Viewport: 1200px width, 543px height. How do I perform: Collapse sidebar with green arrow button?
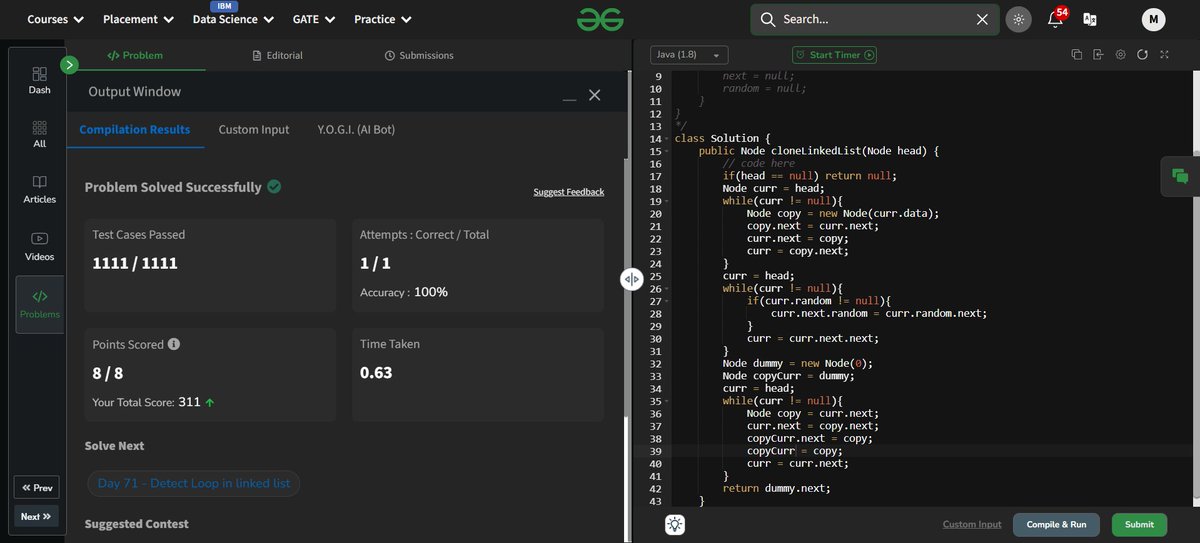point(69,65)
